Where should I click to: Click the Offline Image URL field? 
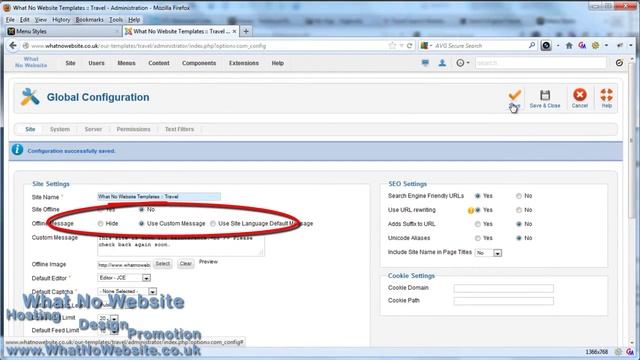(x=124, y=265)
